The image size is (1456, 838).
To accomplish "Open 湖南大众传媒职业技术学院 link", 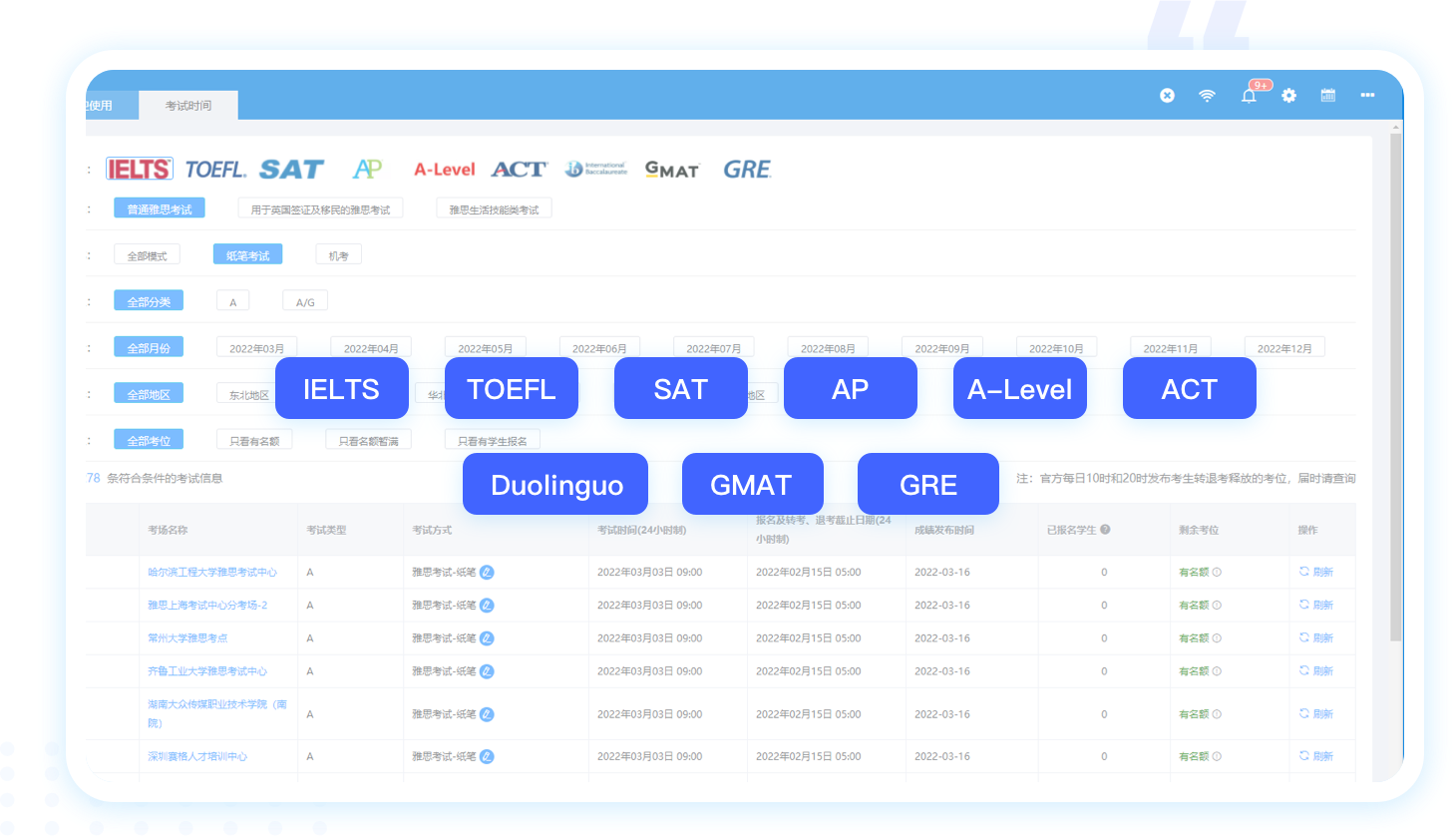I will point(217,713).
